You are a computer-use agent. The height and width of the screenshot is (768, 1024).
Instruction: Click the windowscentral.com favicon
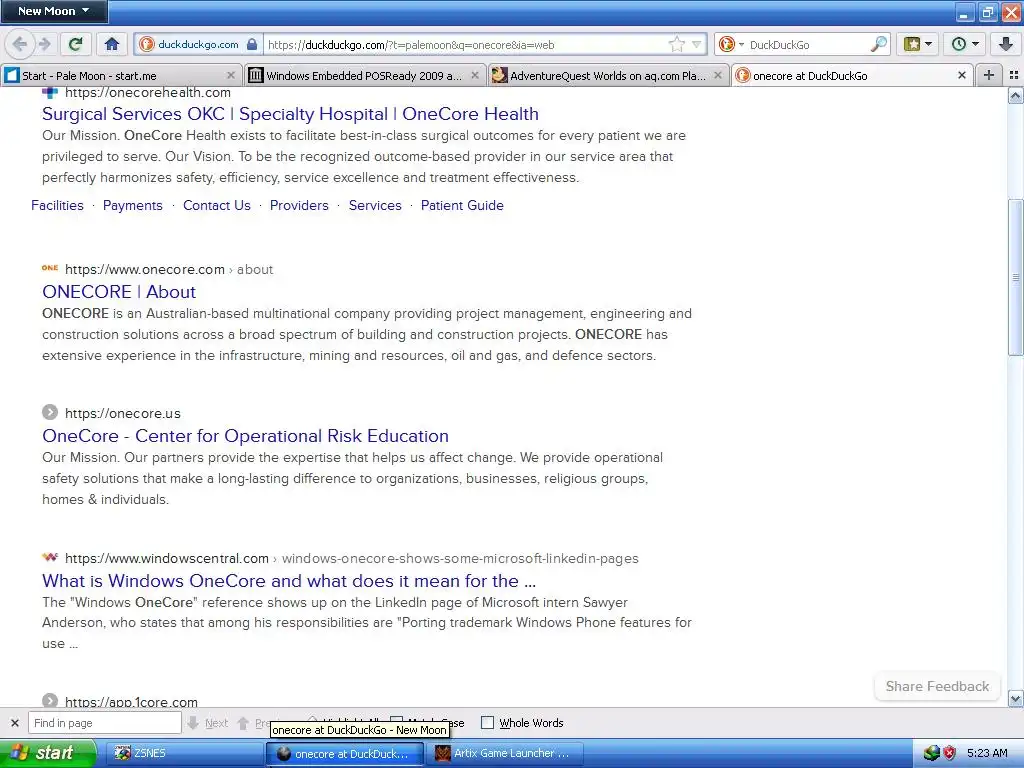pos(50,558)
